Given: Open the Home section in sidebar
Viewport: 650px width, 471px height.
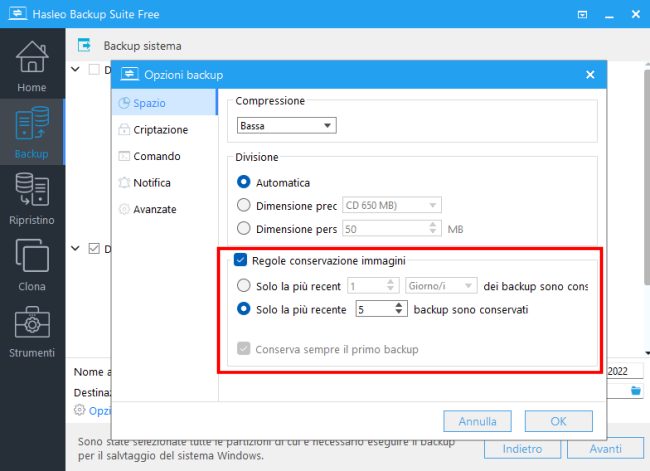Looking at the screenshot, I should (x=32, y=66).
